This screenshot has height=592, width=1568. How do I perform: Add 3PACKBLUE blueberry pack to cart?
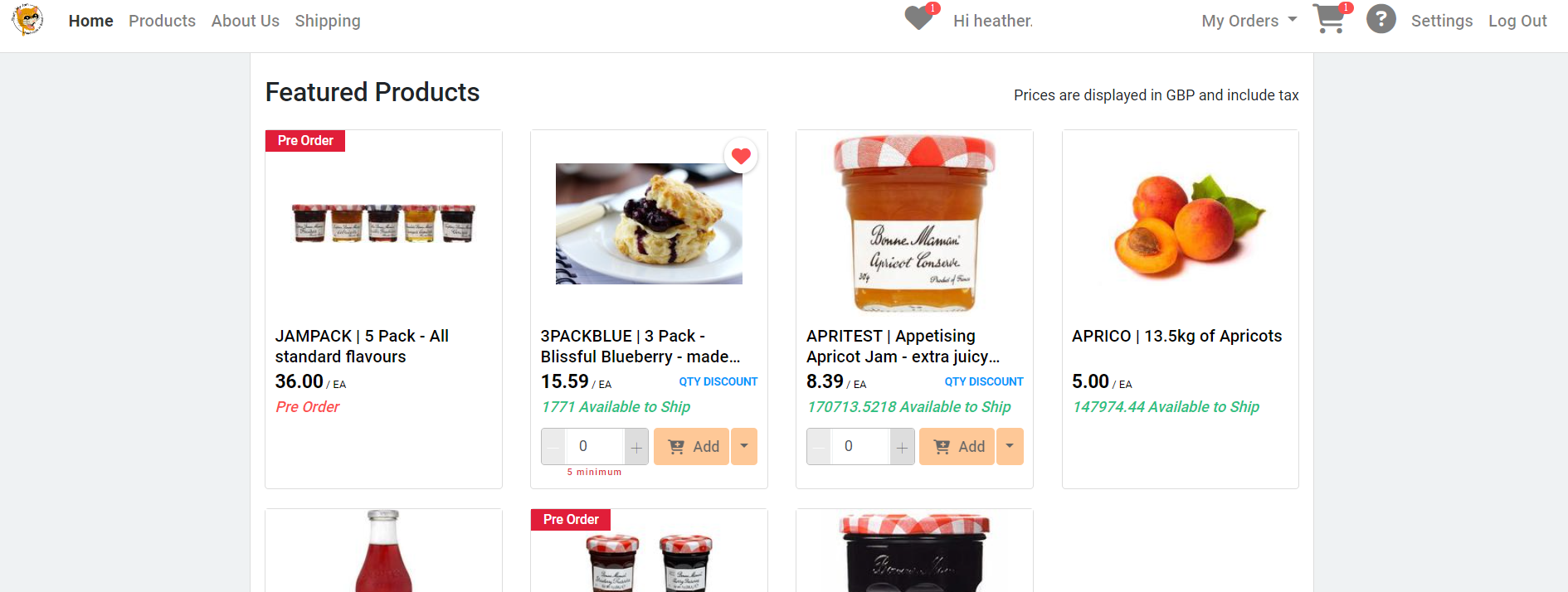tap(691, 446)
